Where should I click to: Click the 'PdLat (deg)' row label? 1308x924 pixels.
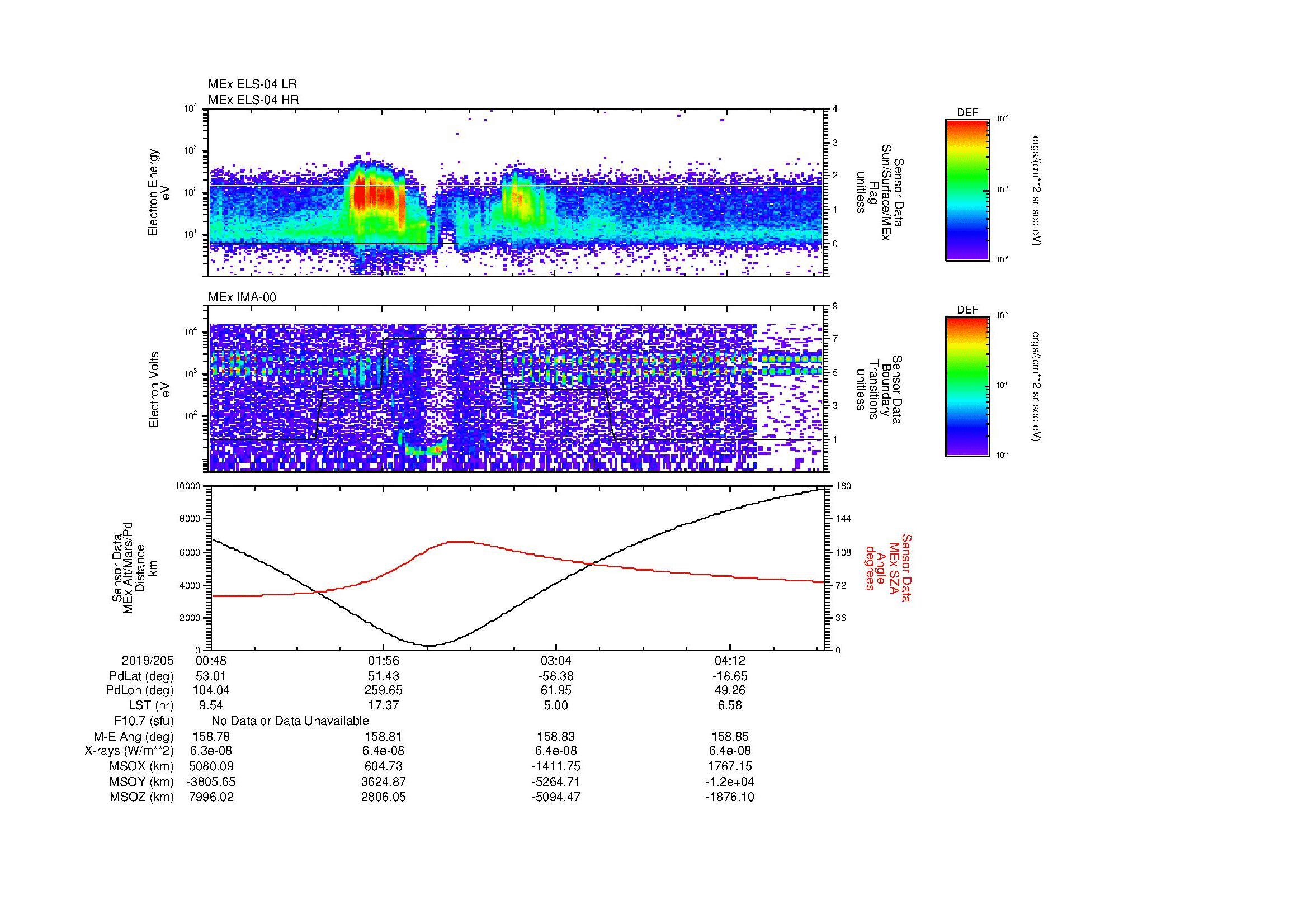coord(141,676)
